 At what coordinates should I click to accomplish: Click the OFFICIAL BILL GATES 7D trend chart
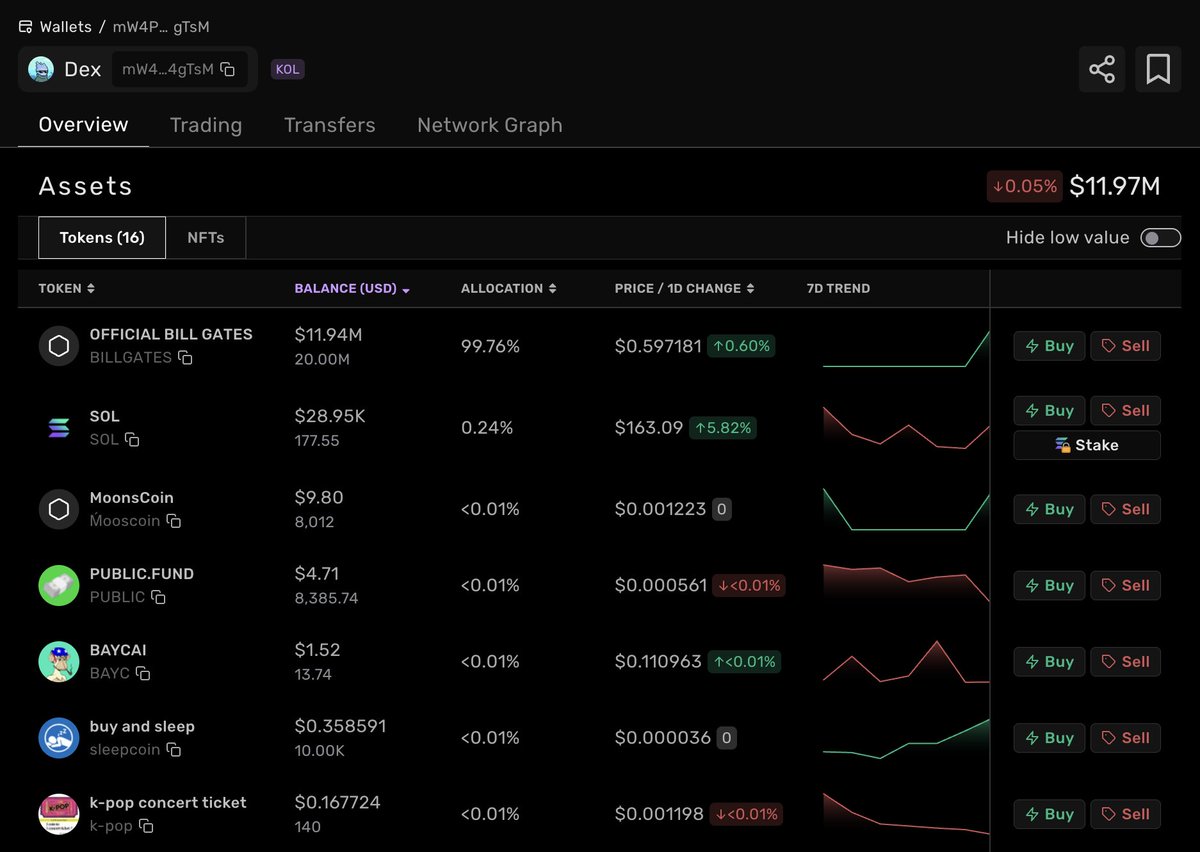click(x=906, y=348)
